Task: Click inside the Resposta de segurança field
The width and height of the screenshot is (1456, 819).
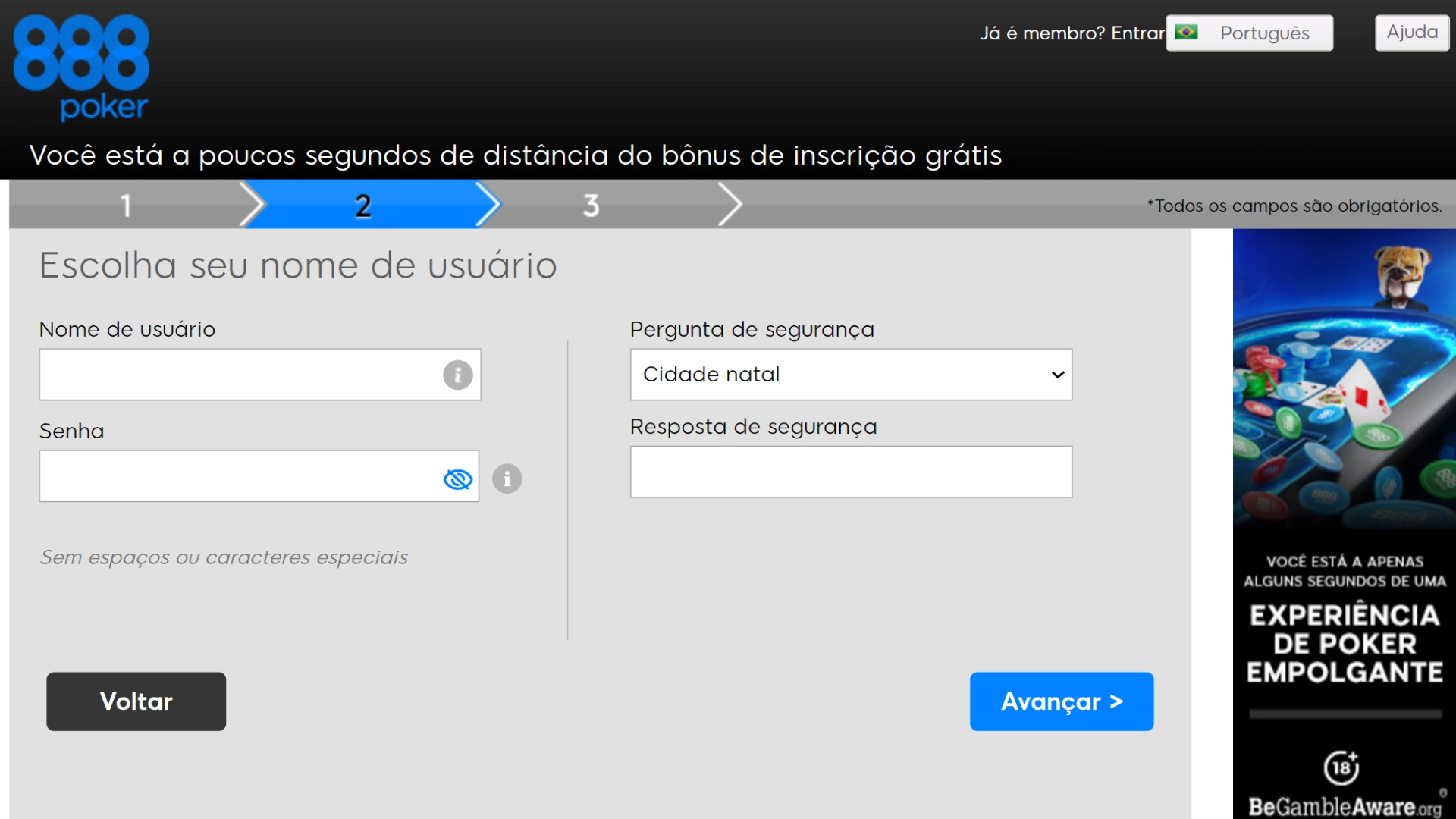Action: (x=850, y=472)
